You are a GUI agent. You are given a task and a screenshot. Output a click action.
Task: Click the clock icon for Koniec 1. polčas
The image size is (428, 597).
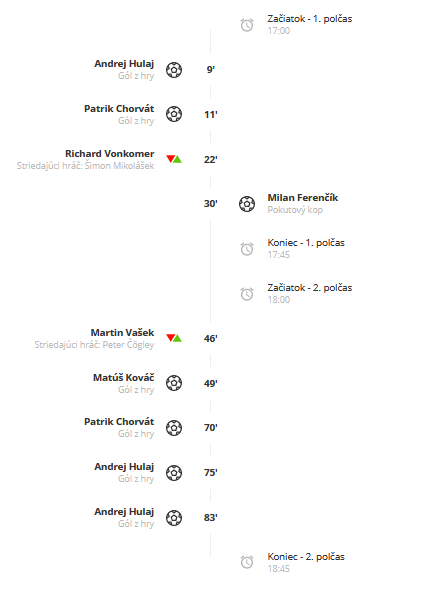pos(247,249)
